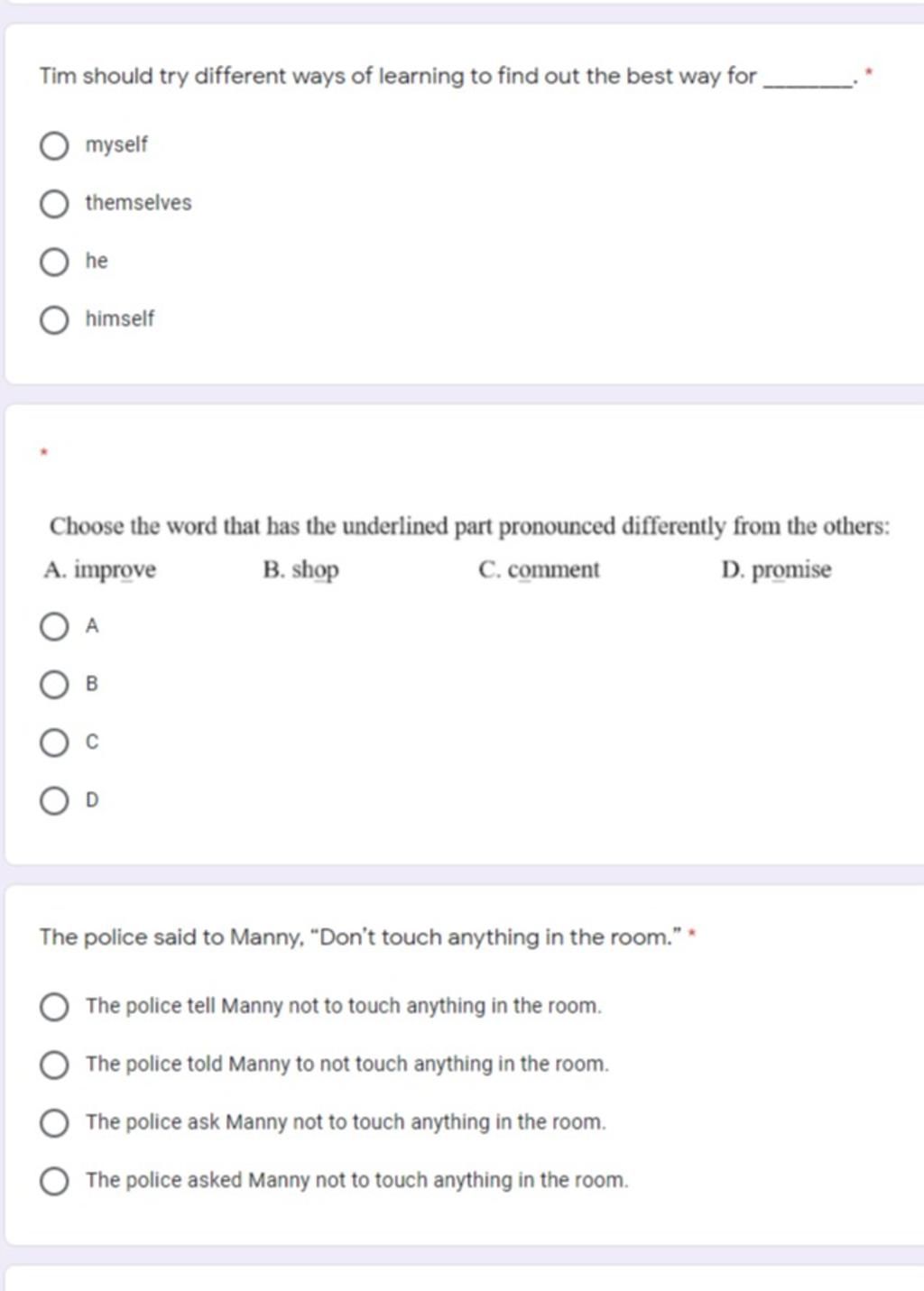Select 'The police asked Manny not to touch'

(54, 1182)
